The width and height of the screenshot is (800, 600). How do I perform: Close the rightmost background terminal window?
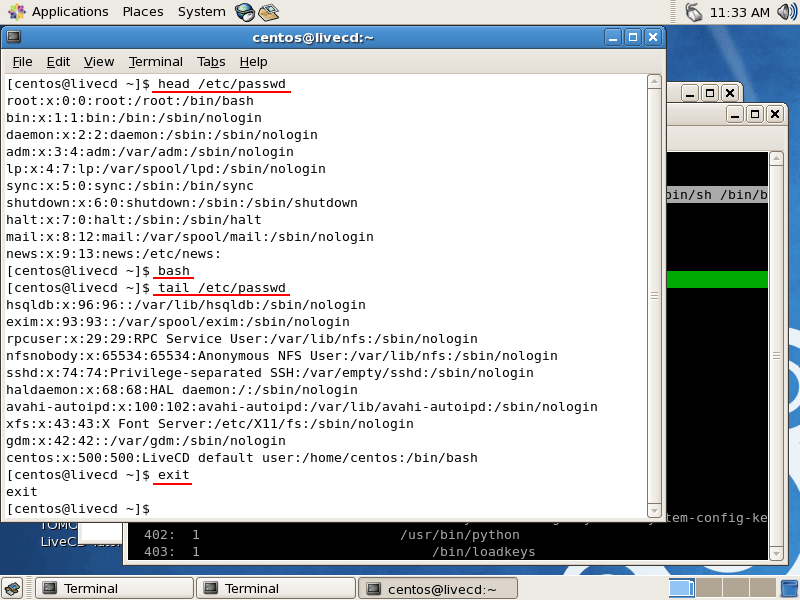(774, 114)
